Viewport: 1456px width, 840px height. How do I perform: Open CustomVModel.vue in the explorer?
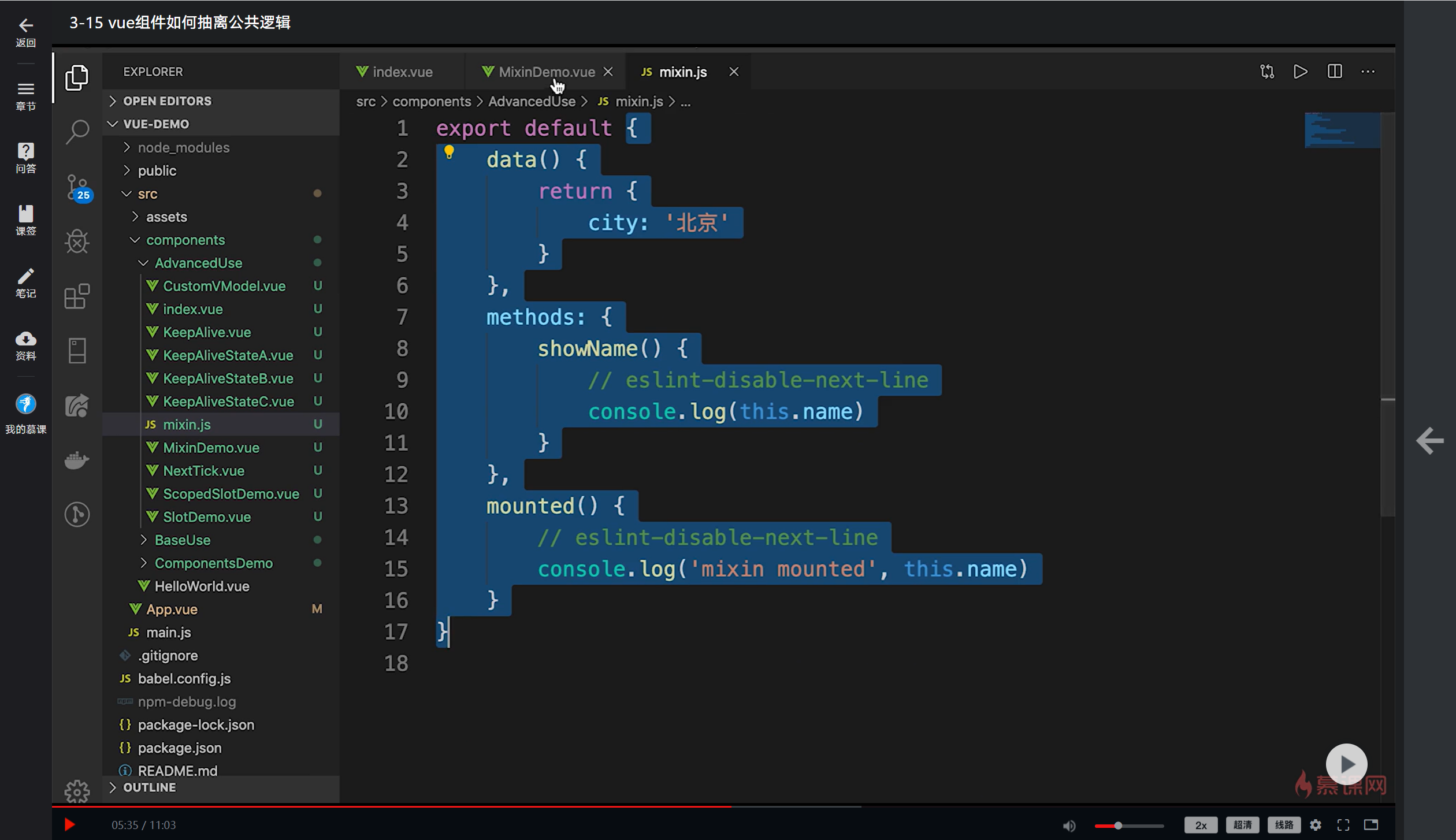tap(221, 286)
